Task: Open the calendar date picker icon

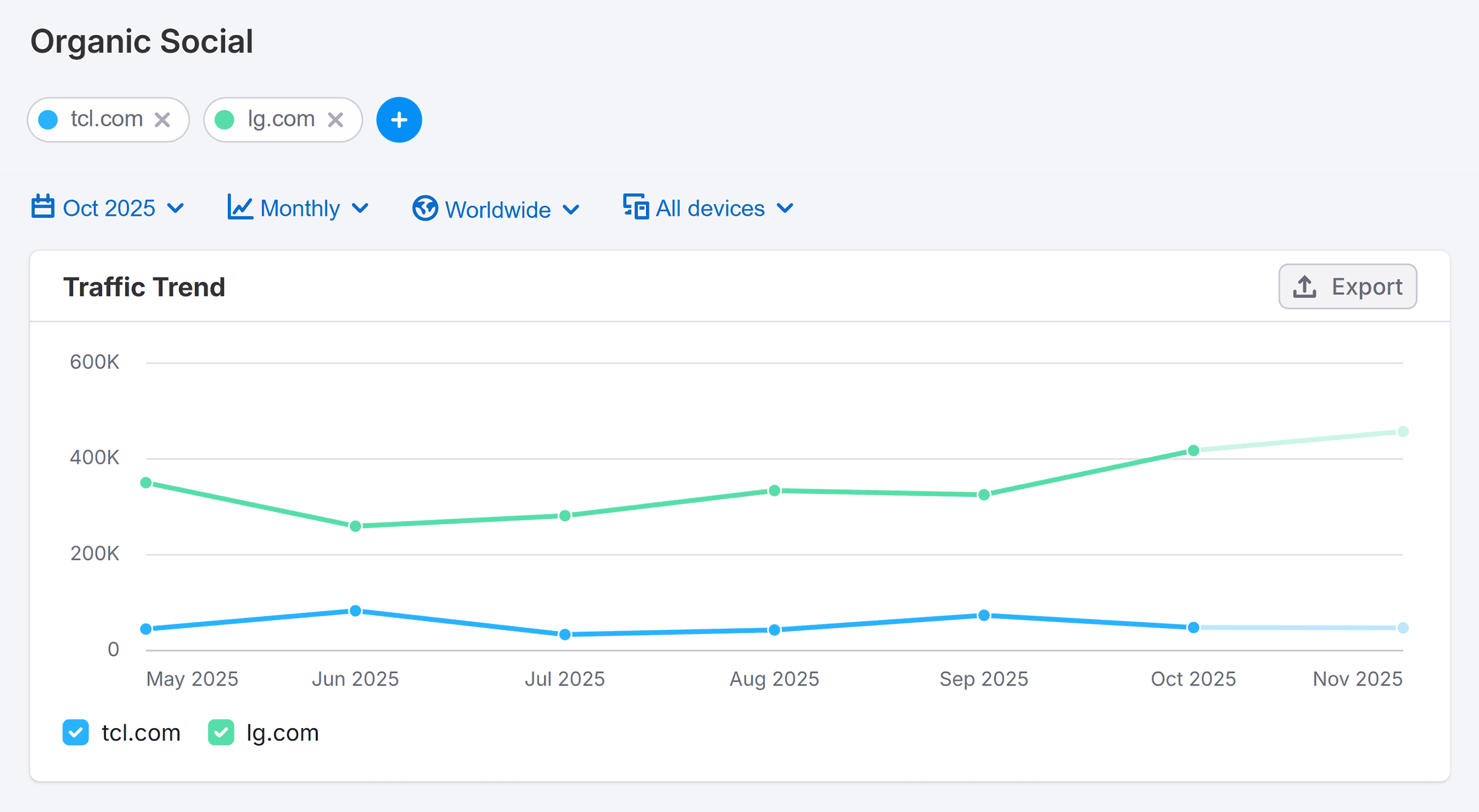Action: coord(42,208)
